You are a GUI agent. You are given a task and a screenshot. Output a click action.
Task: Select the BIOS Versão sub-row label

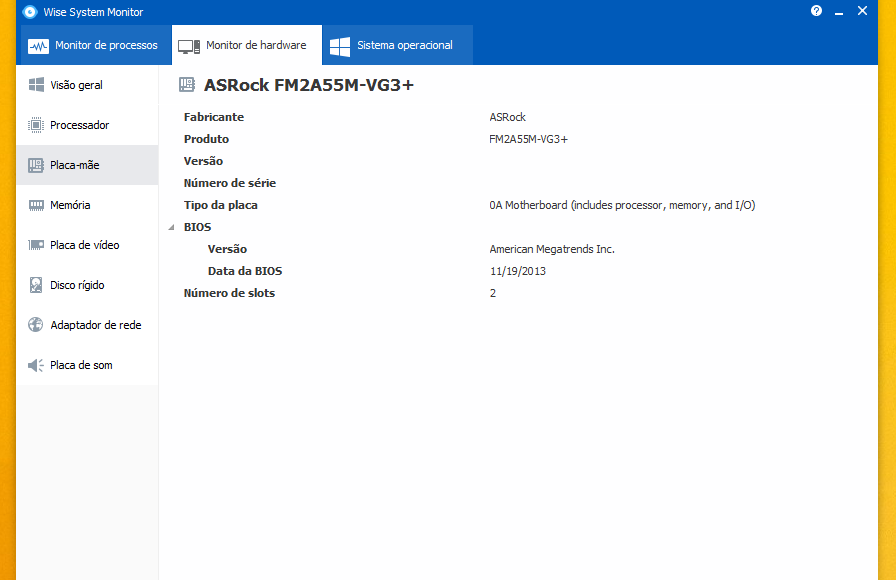[x=227, y=249]
